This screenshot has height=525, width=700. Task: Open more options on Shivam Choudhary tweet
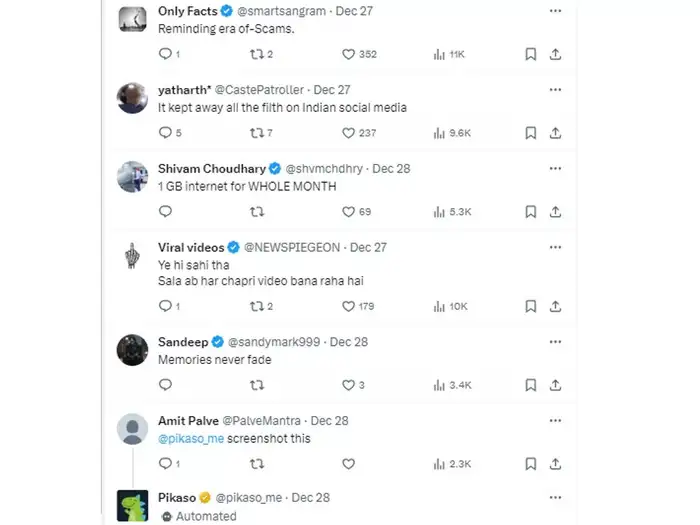(x=555, y=169)
